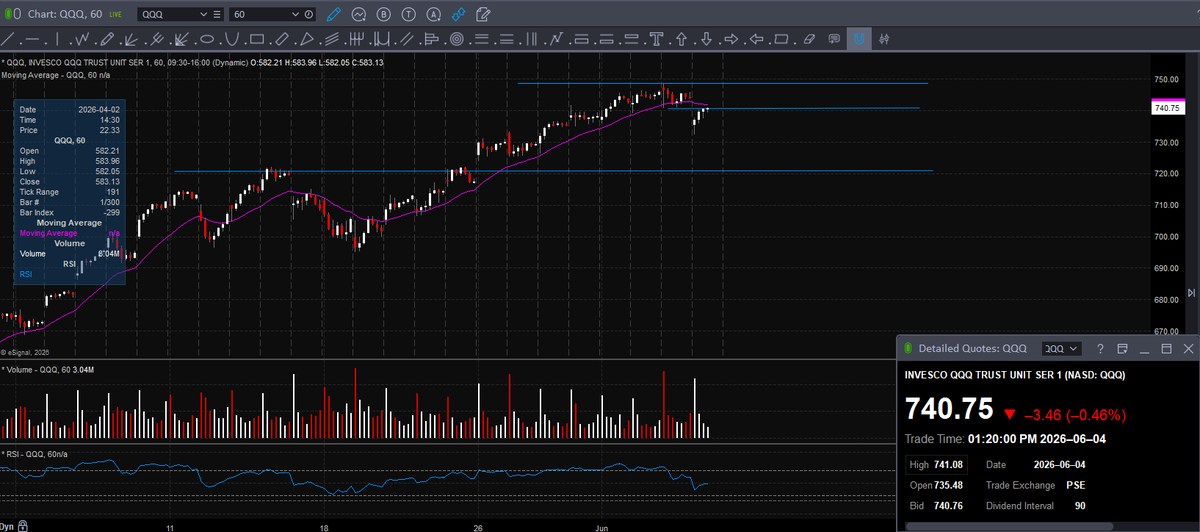
Task: Select the vertical line drawing tool
Action: (x=57, y=39)
